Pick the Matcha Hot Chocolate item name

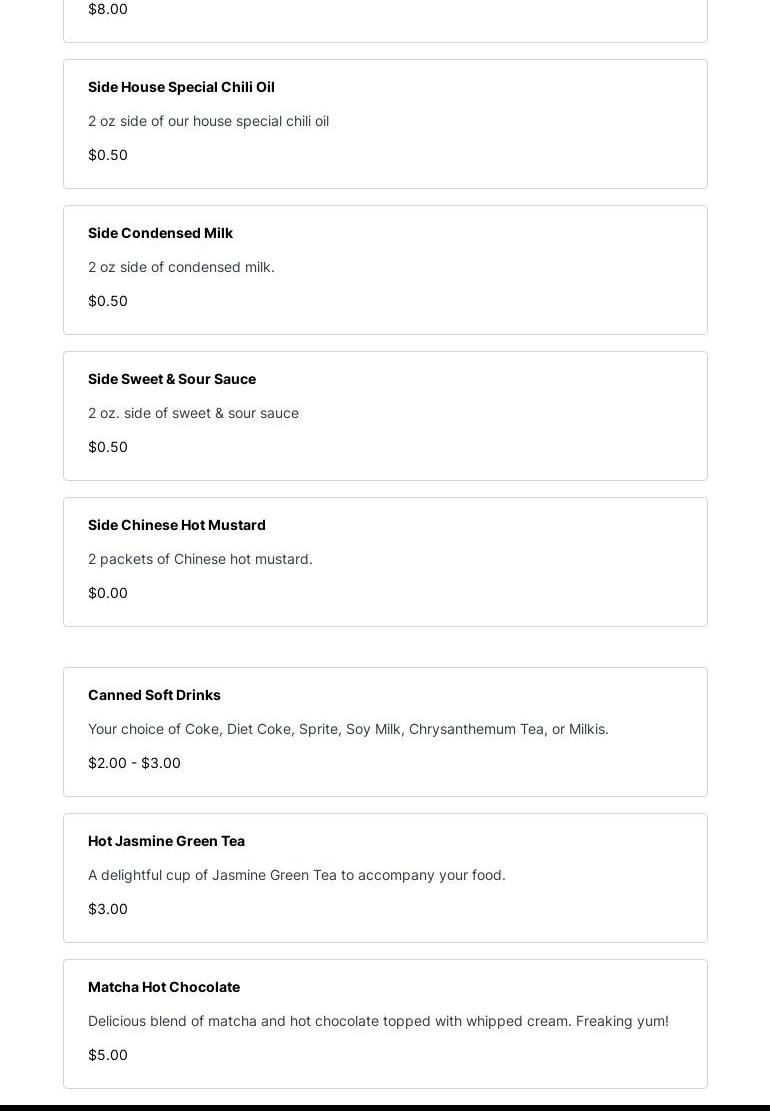[164, 987]
